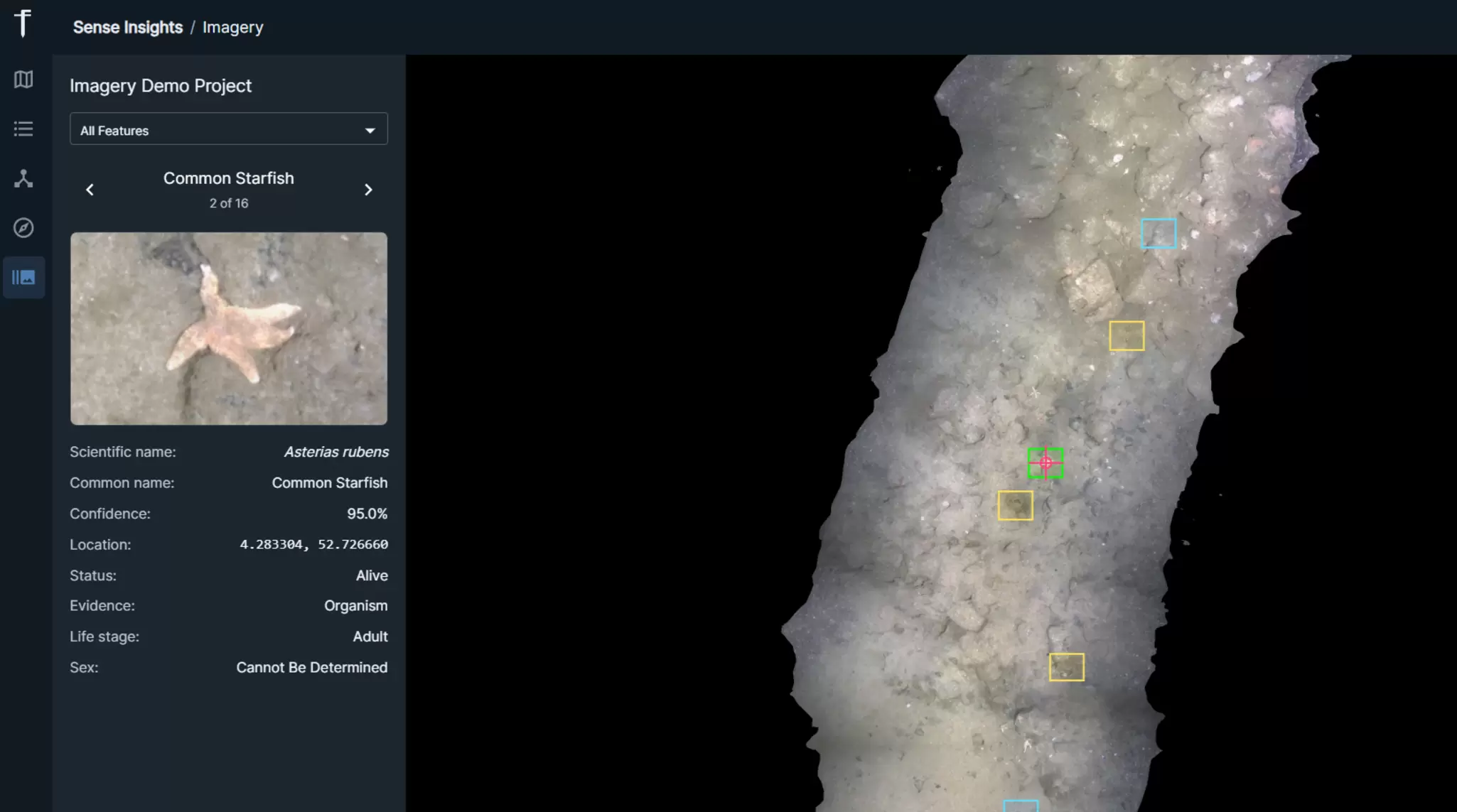
Task: Click the 'Organism' evidence value
Action: pos(356,606)
